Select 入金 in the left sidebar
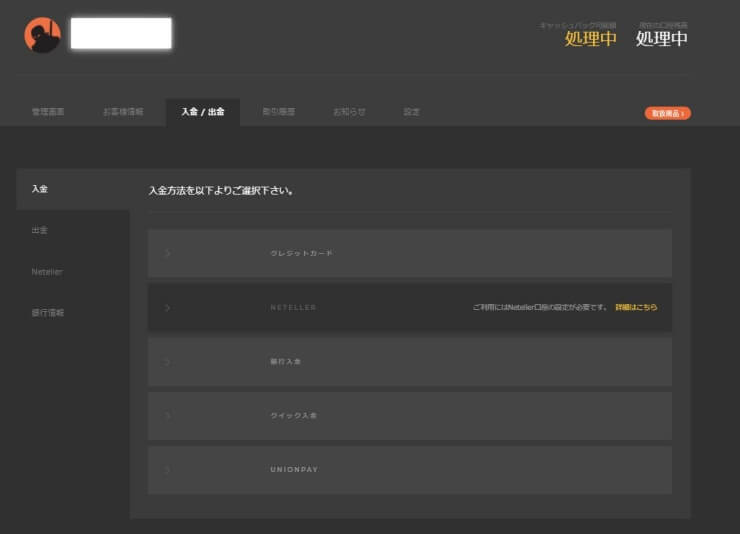740x534 pixels. coord(40,189)
